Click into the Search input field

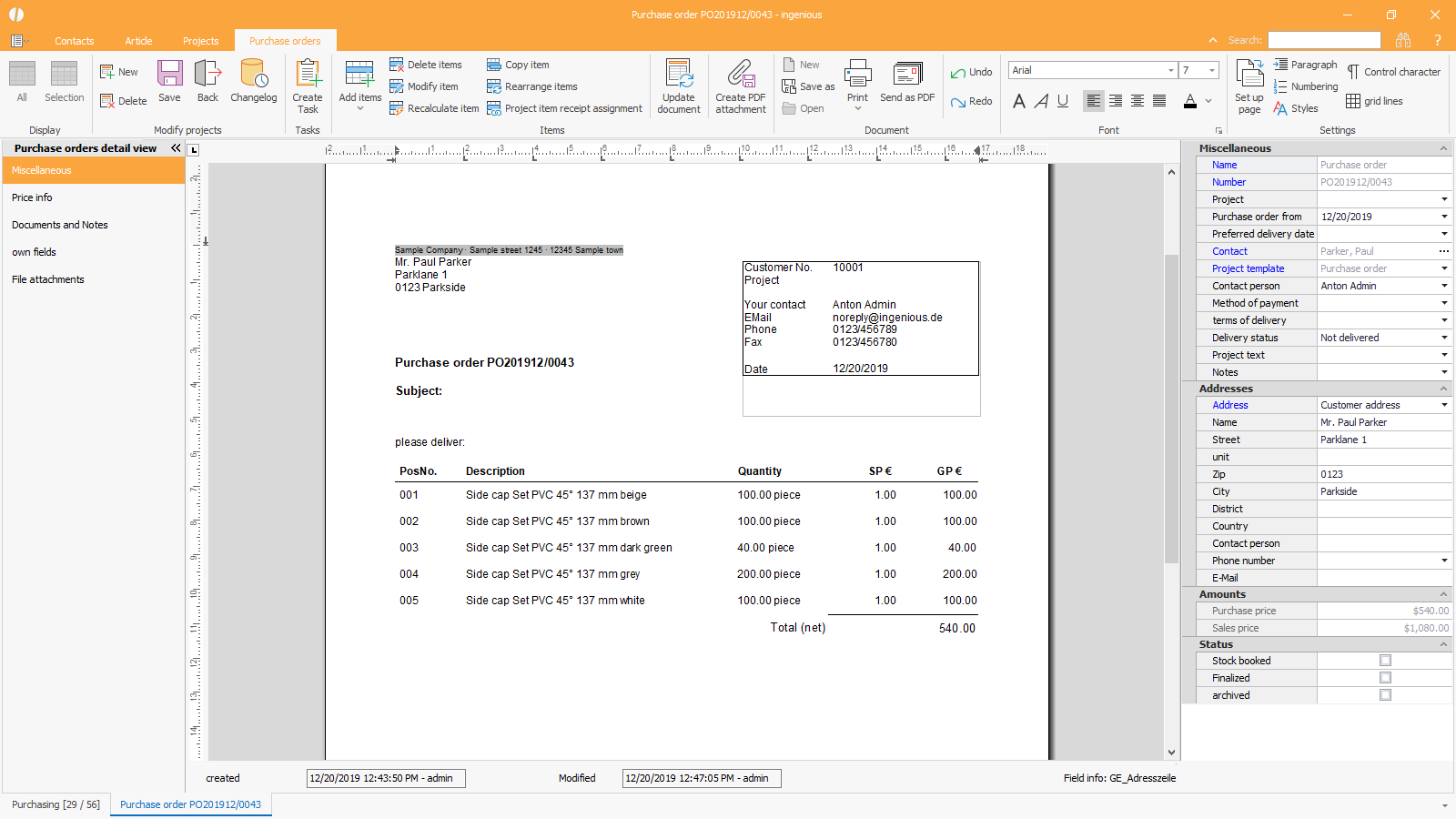coord(1324,40)
